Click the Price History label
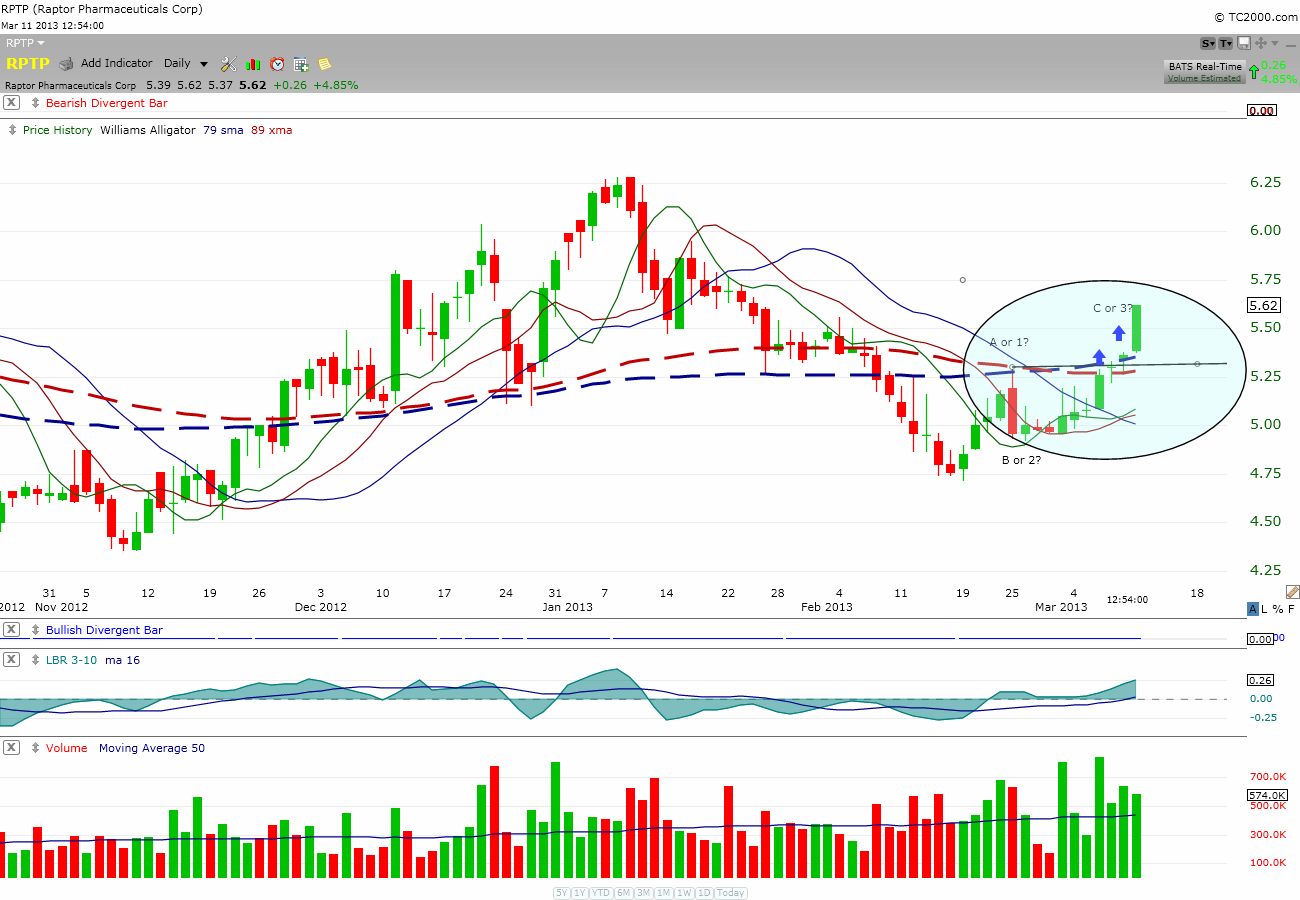 [x=57, y=130]
